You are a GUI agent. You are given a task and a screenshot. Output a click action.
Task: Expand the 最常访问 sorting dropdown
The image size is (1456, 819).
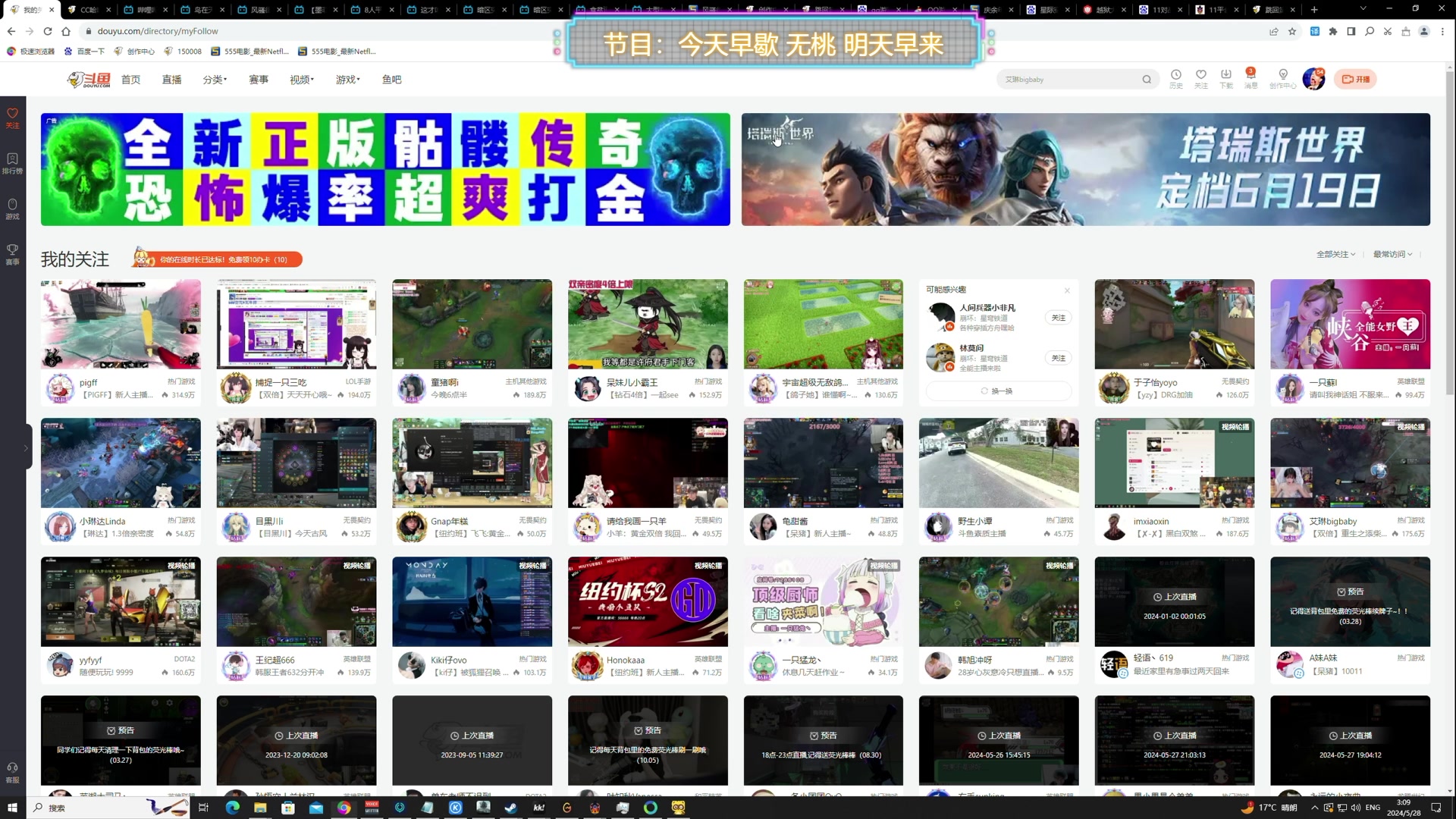pyautogui.click(x=1392, y=254)
